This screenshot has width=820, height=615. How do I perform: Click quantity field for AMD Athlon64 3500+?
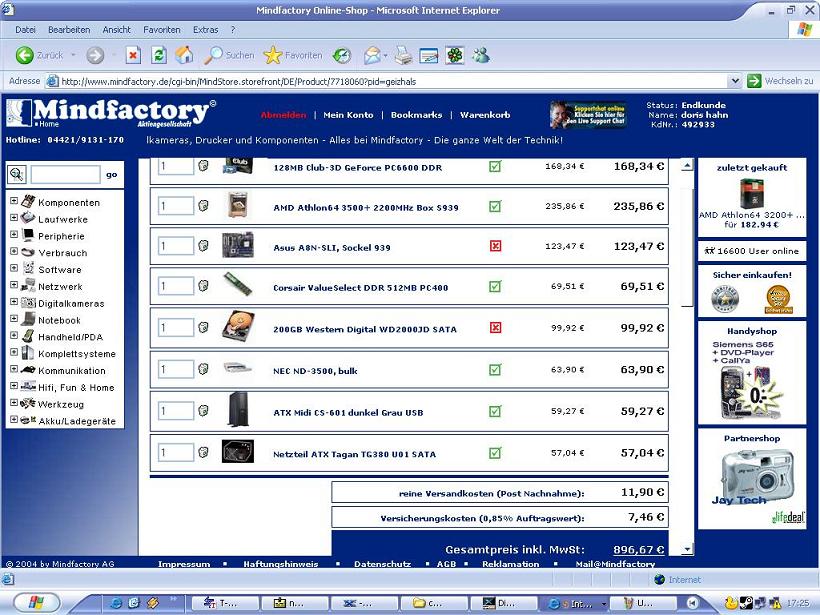coord(176,206)
